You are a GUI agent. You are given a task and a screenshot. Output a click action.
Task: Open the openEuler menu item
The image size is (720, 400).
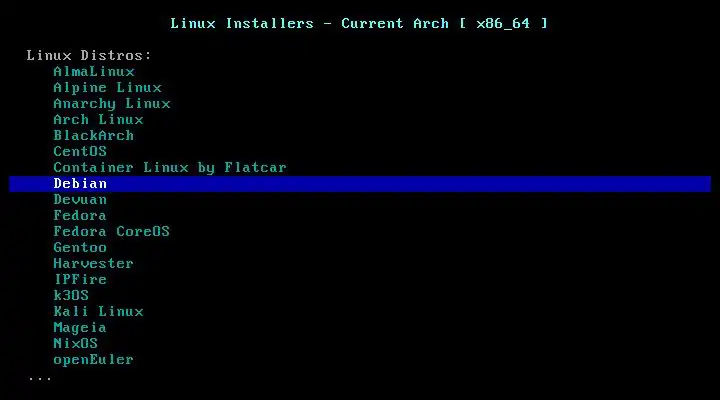pyautogui.click(x=94, y=360)
